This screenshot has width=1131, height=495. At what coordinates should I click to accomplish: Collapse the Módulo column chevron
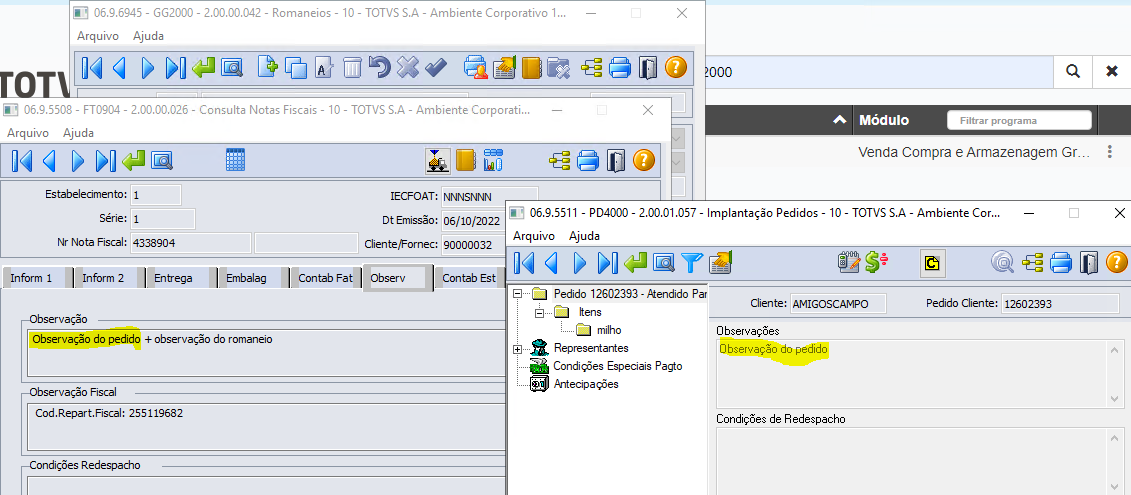pyautogui.click(x=840, y=121)
